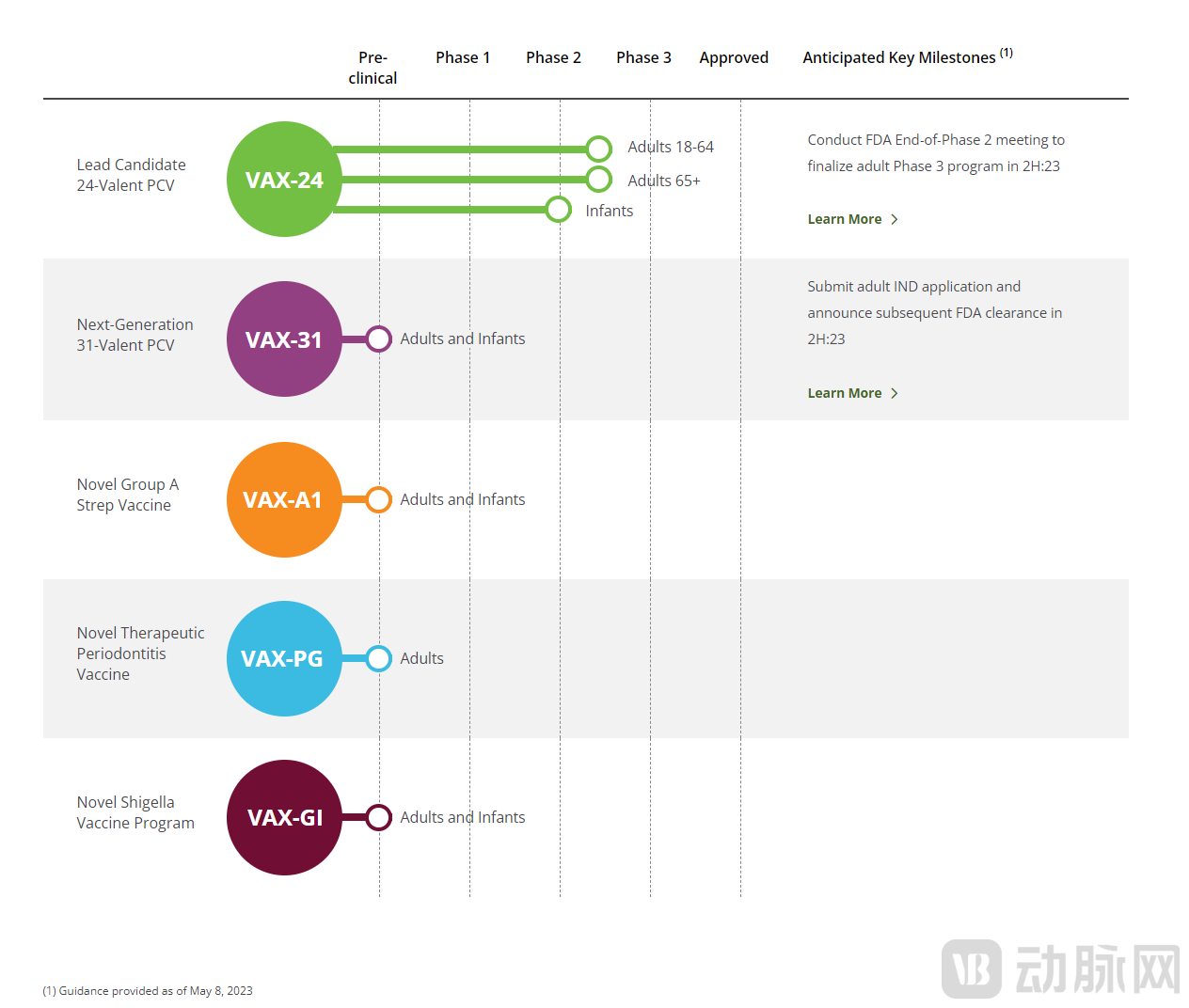Click the Lead Candidate 24-Valent PCV label
The image size is (1189, 1008).
(131, 175)
